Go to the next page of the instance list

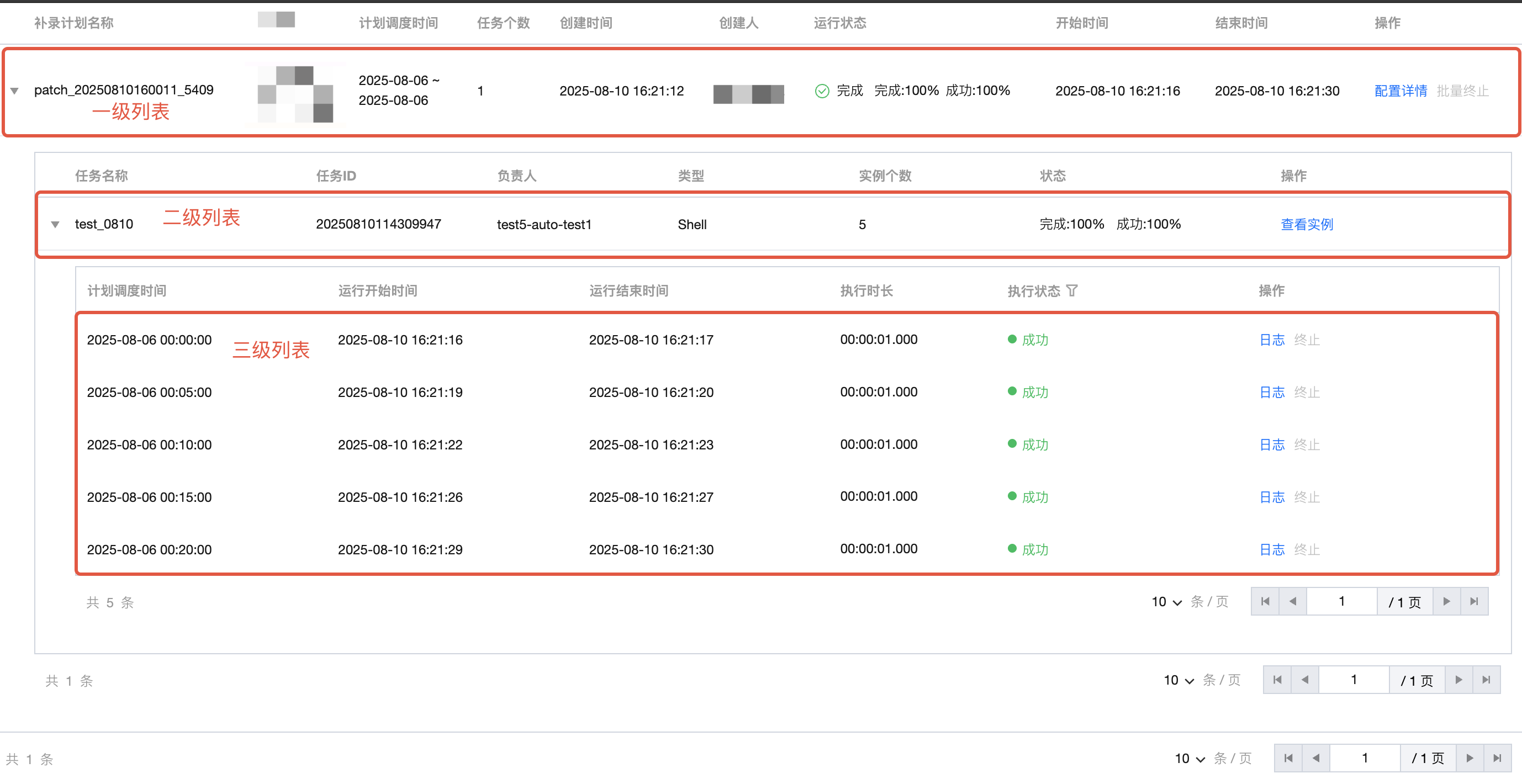pos(1446,601)
